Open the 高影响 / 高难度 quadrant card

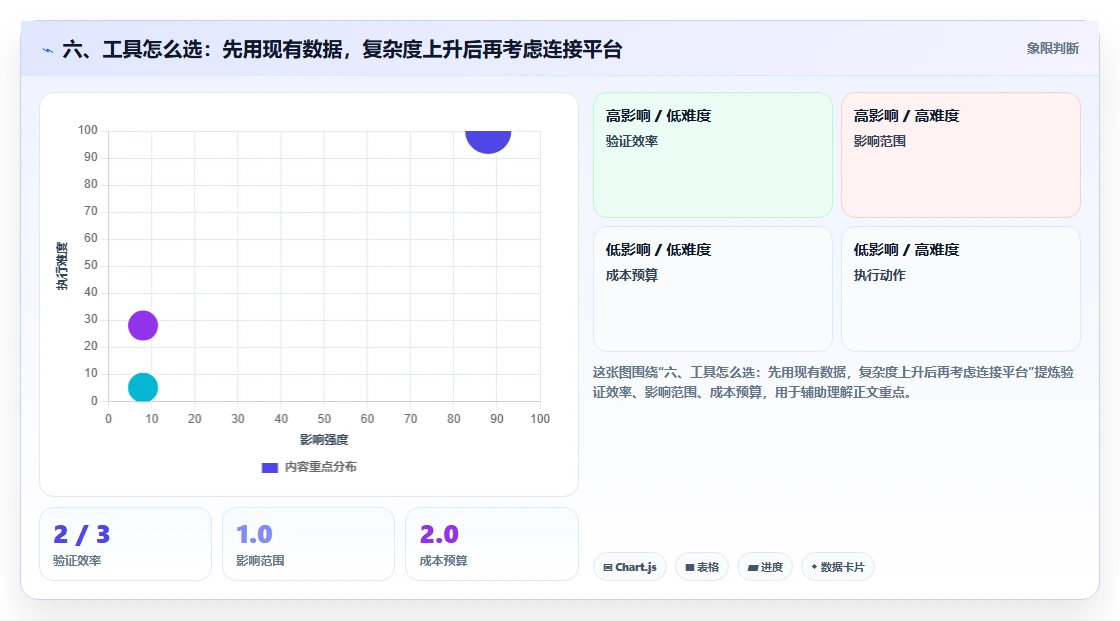pyautogui.click(x=961, y=155)
